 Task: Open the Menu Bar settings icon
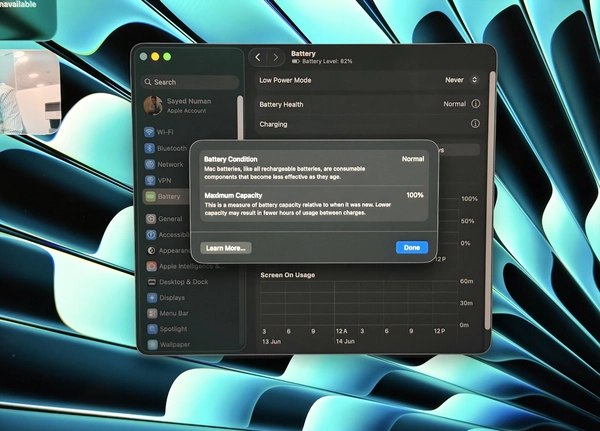pyautogui.click(x=152, y=313)
